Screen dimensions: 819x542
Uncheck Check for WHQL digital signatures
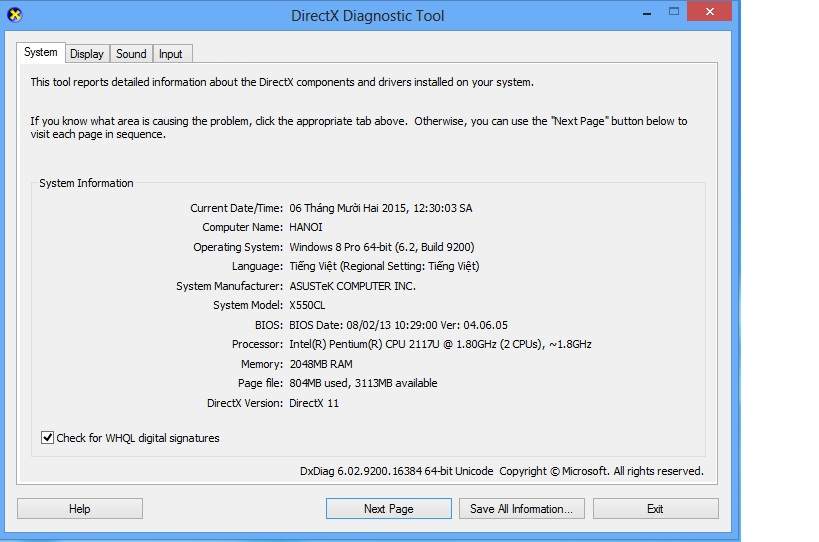point(48,438)
